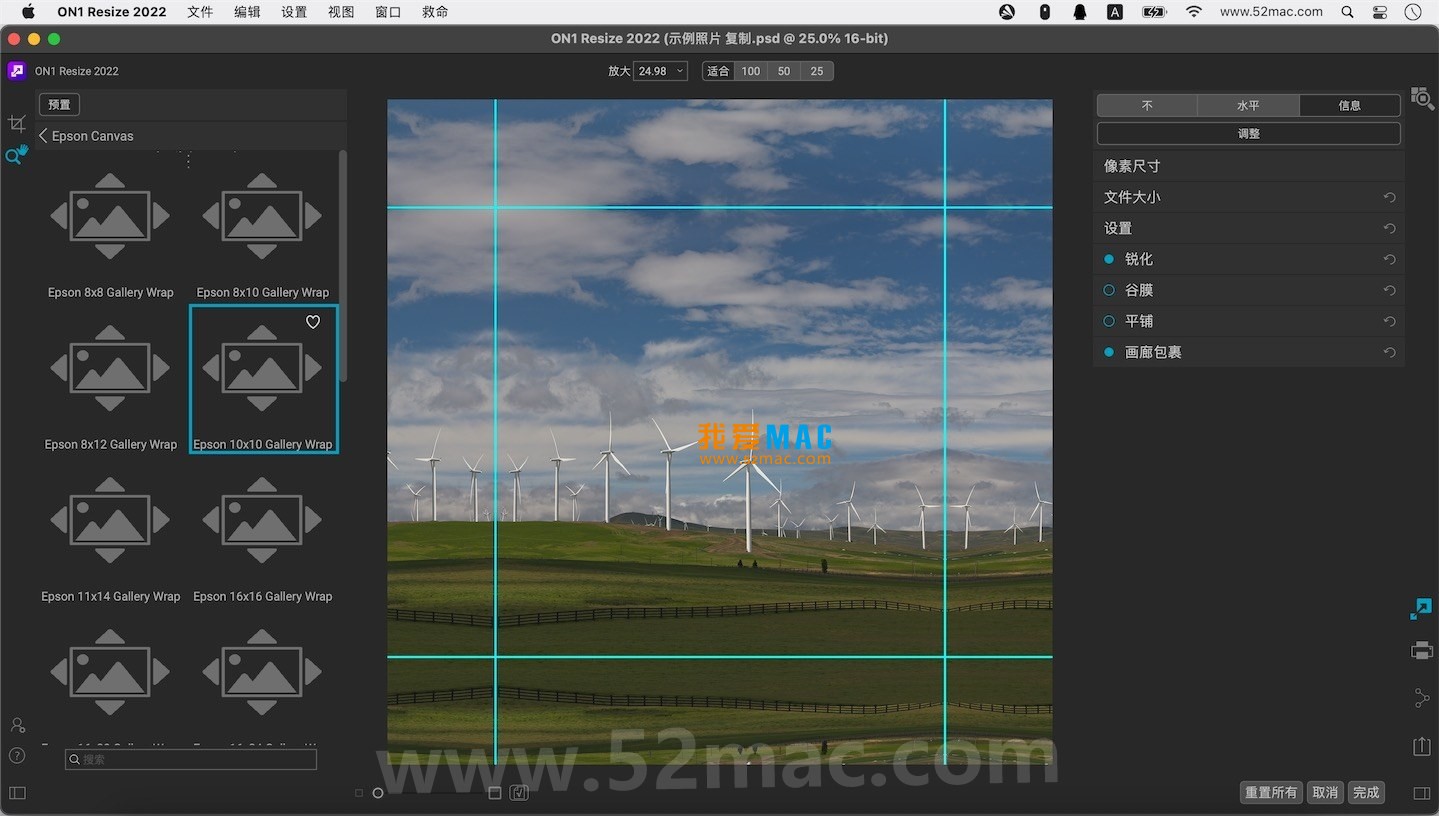Click the 预置 button
Screen dimensions: 1439x816
point(59,104)
